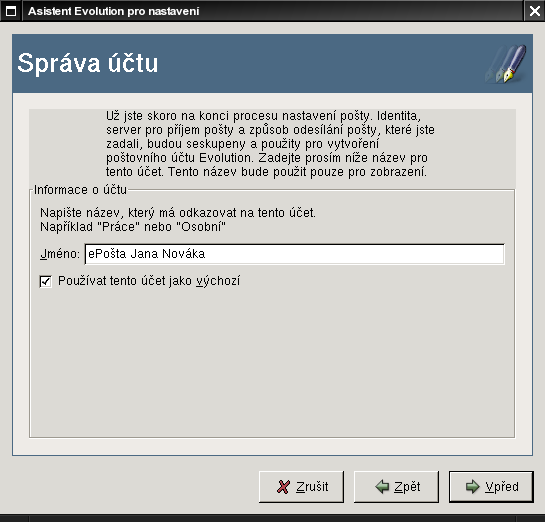Click the green left arrow icon on Zpět
This screenshot has width=545, height=522.
click(382, 487)
